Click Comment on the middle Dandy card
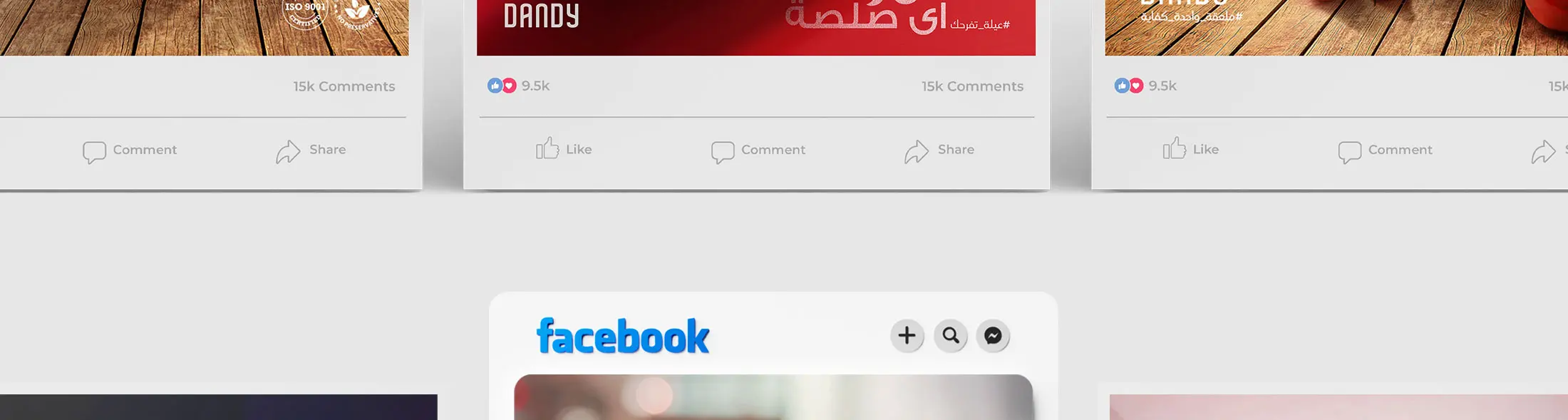The height and width of the screenshot is (420, 1568). pos(758,150)
